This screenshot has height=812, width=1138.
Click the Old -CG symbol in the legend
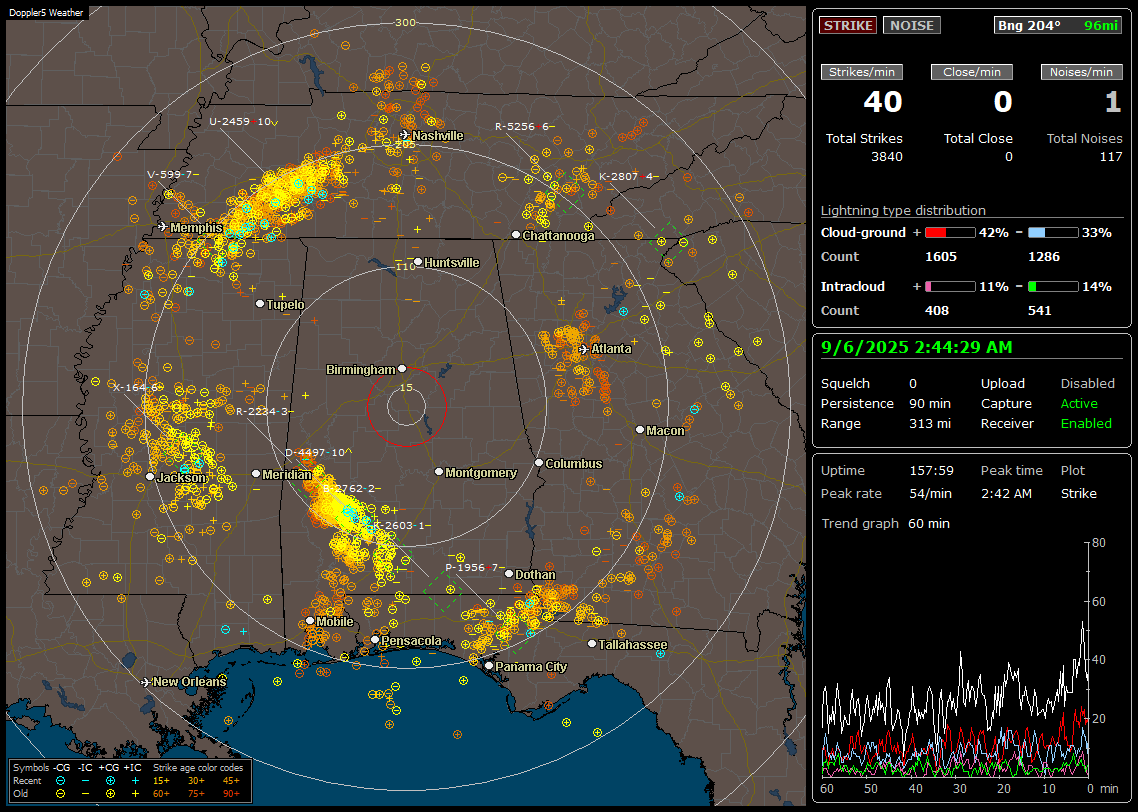[x=61, y=794]
